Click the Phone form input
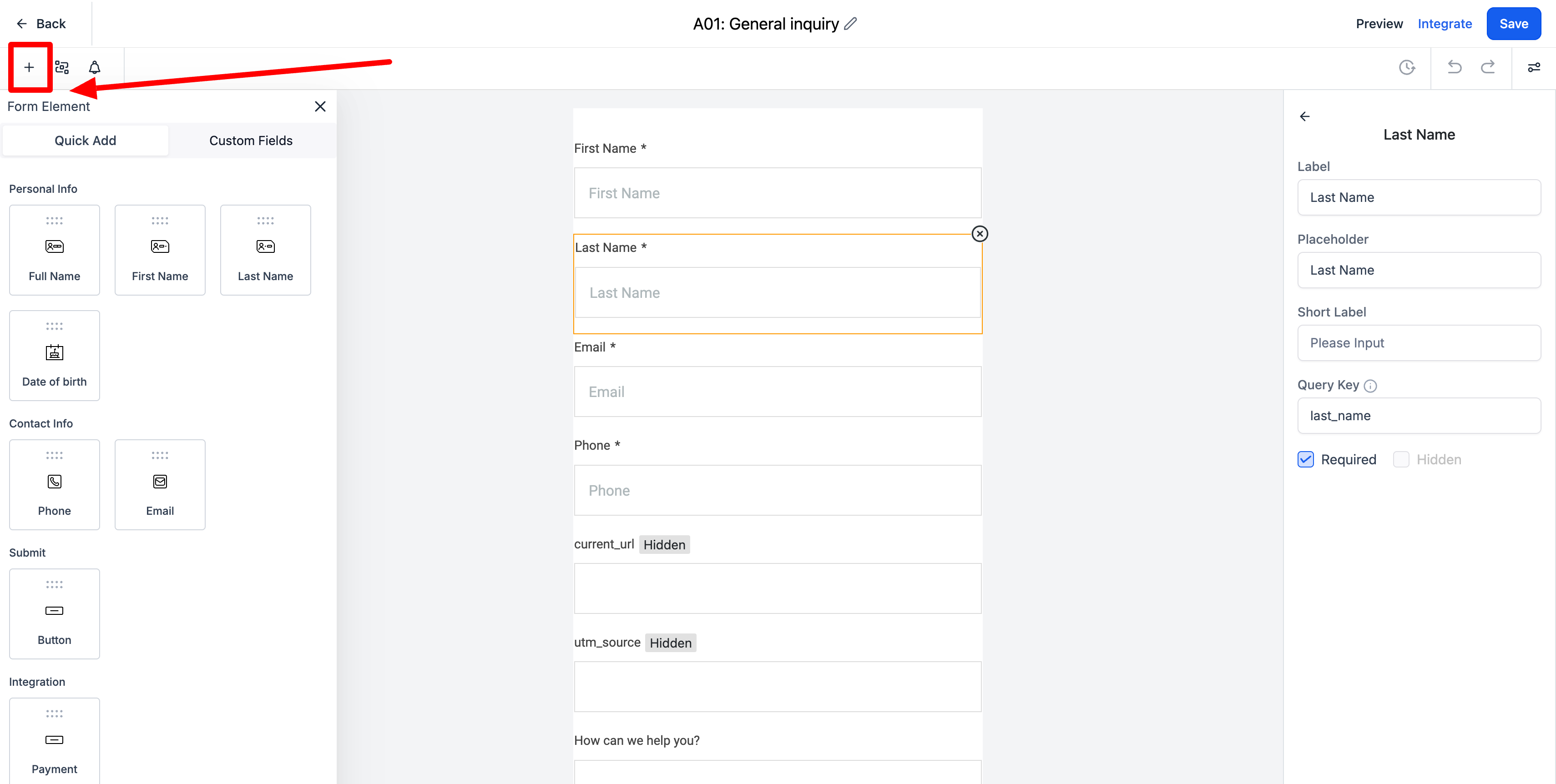1556x784 pixels. click(778, 490)
